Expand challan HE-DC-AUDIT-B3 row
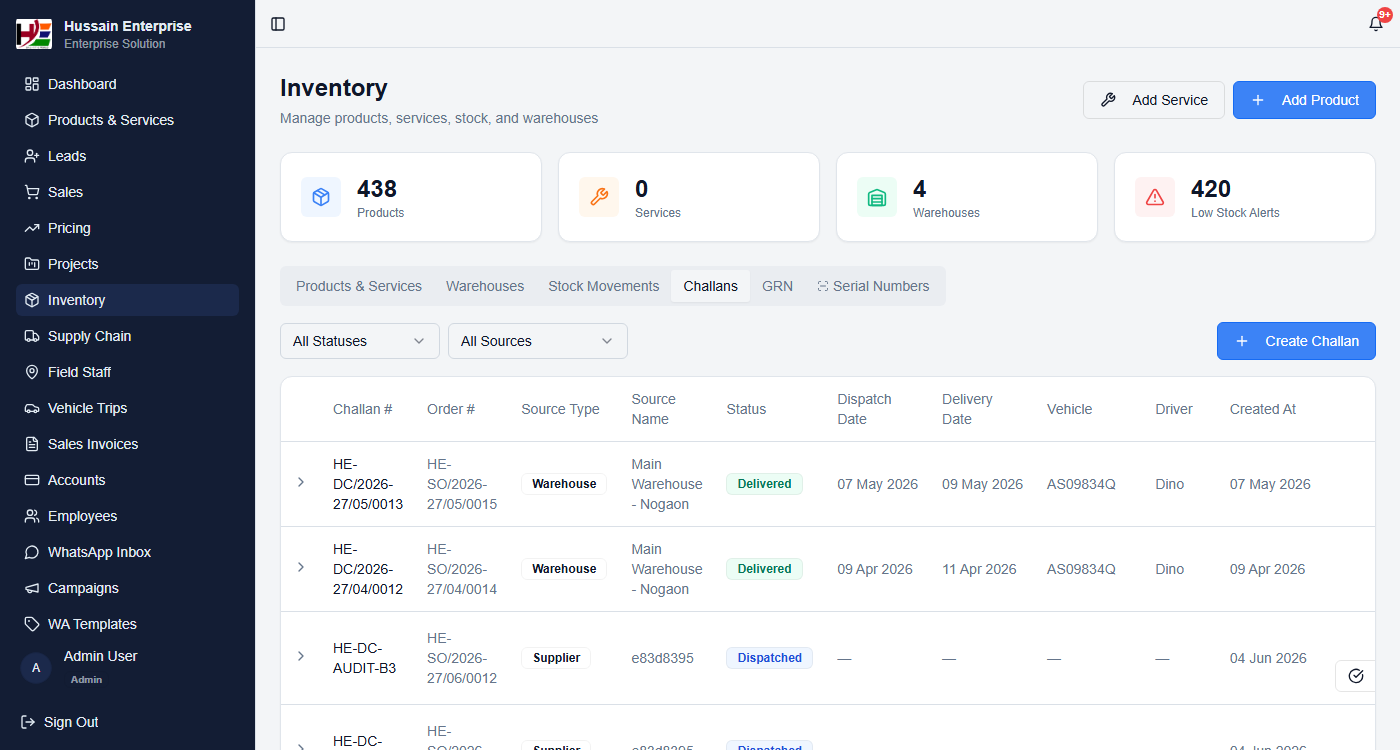 coord(301,656)
